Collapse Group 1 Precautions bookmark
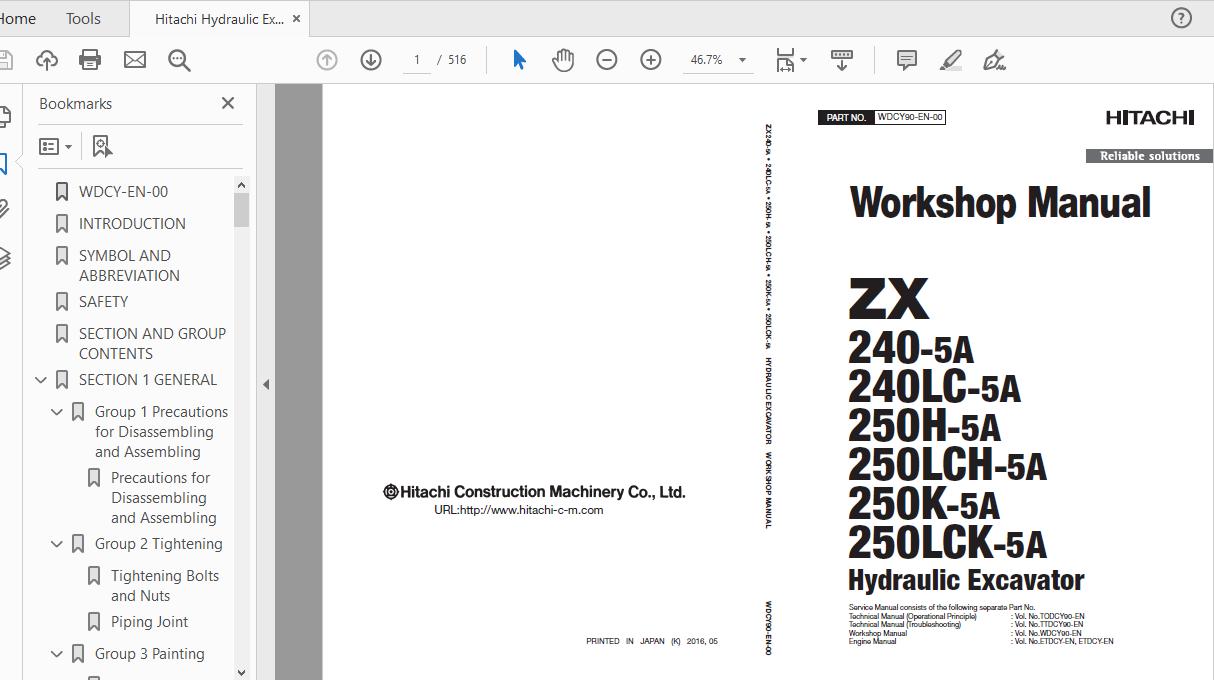This screenshot has height=680, width=1214. pos(57,412)
